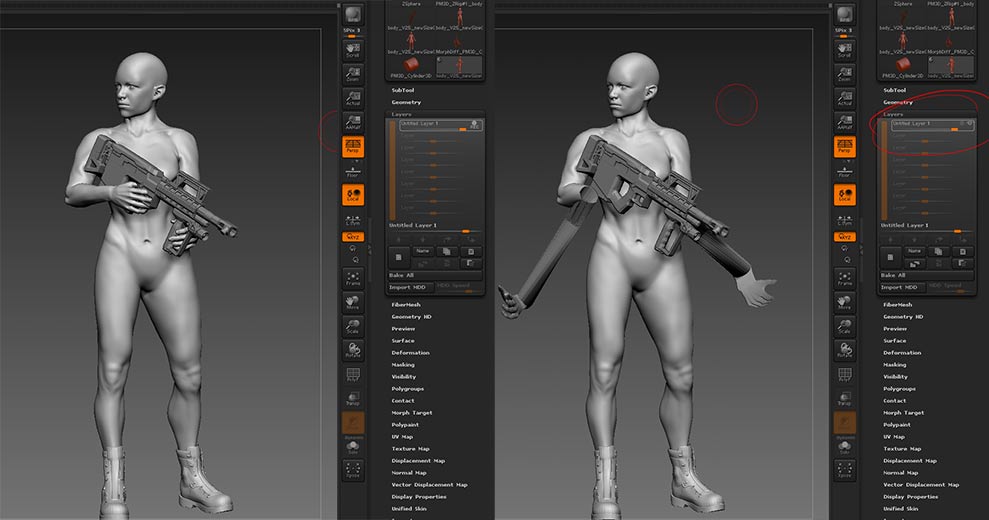This screenshot has height=520, width=989.
Task: Toggle Floor grid in left view
Action: pos(353,171)
